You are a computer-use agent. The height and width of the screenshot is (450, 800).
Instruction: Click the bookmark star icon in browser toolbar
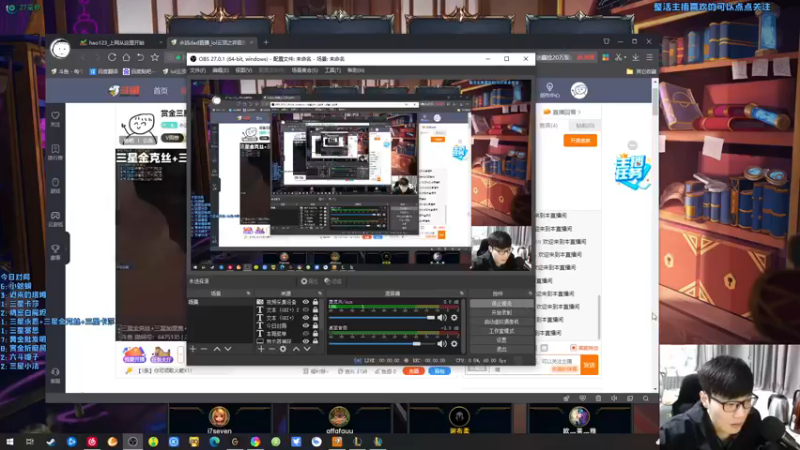tap(155, 57)
